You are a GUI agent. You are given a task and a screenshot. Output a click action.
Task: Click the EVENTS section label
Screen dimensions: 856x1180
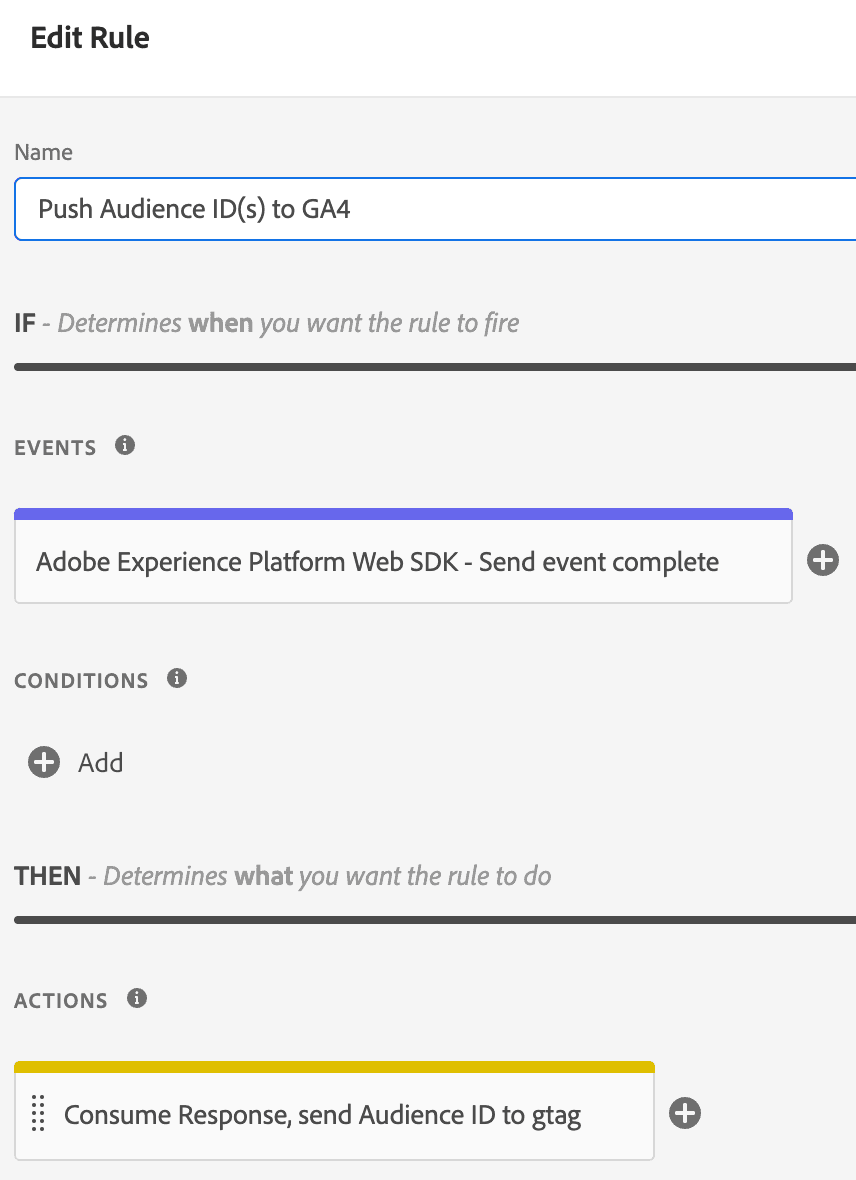(56, 448)
